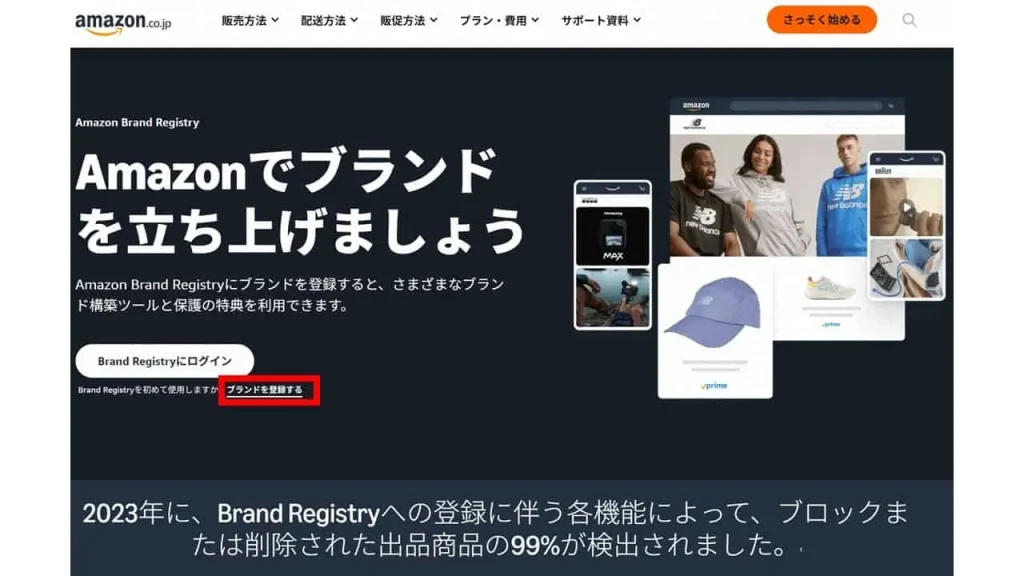Image resolution: width=1024 pixels, height=576 pixels.
Task: Click the mockup browser search bar
Action: [806, 106]
